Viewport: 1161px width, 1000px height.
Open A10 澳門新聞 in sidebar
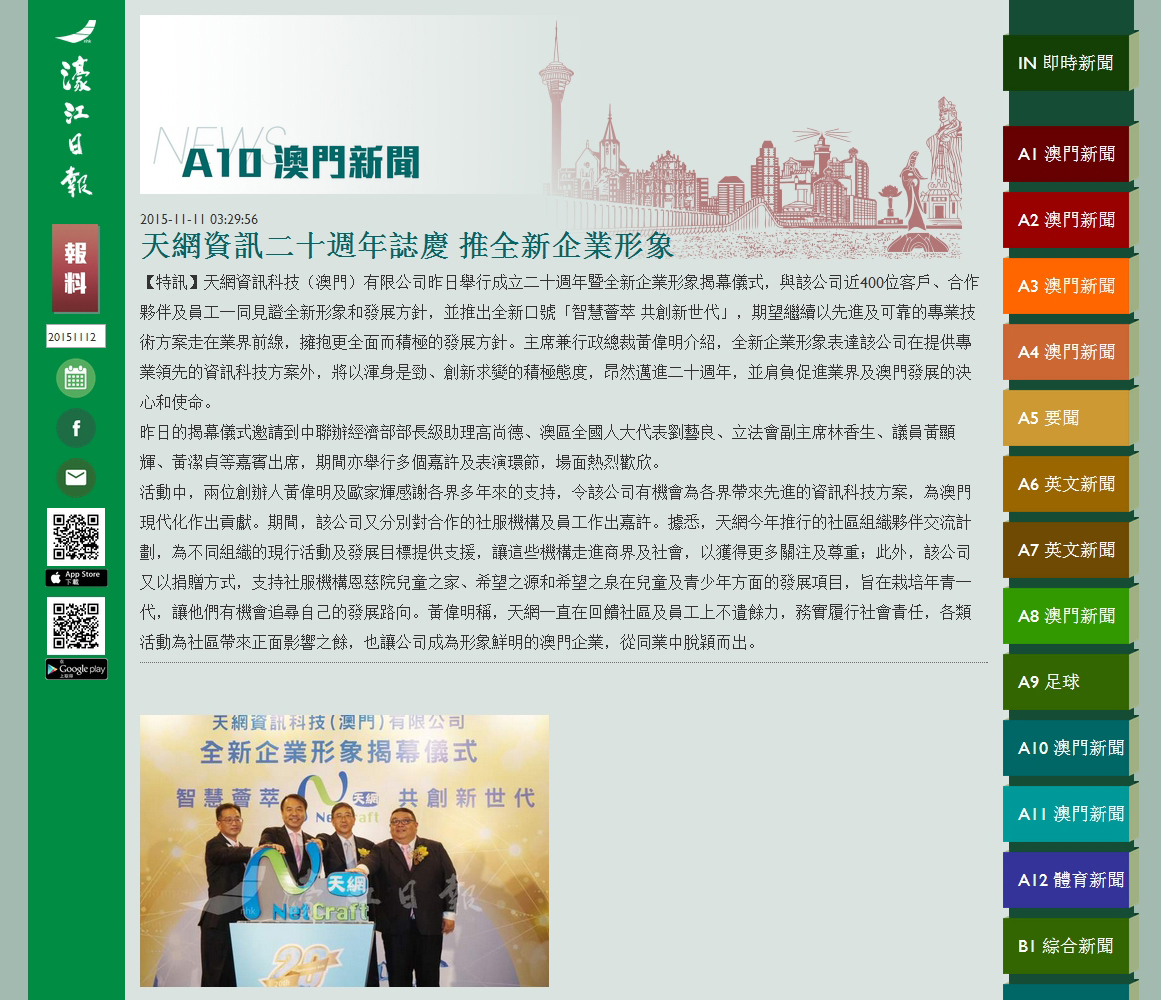[1065, 748]
